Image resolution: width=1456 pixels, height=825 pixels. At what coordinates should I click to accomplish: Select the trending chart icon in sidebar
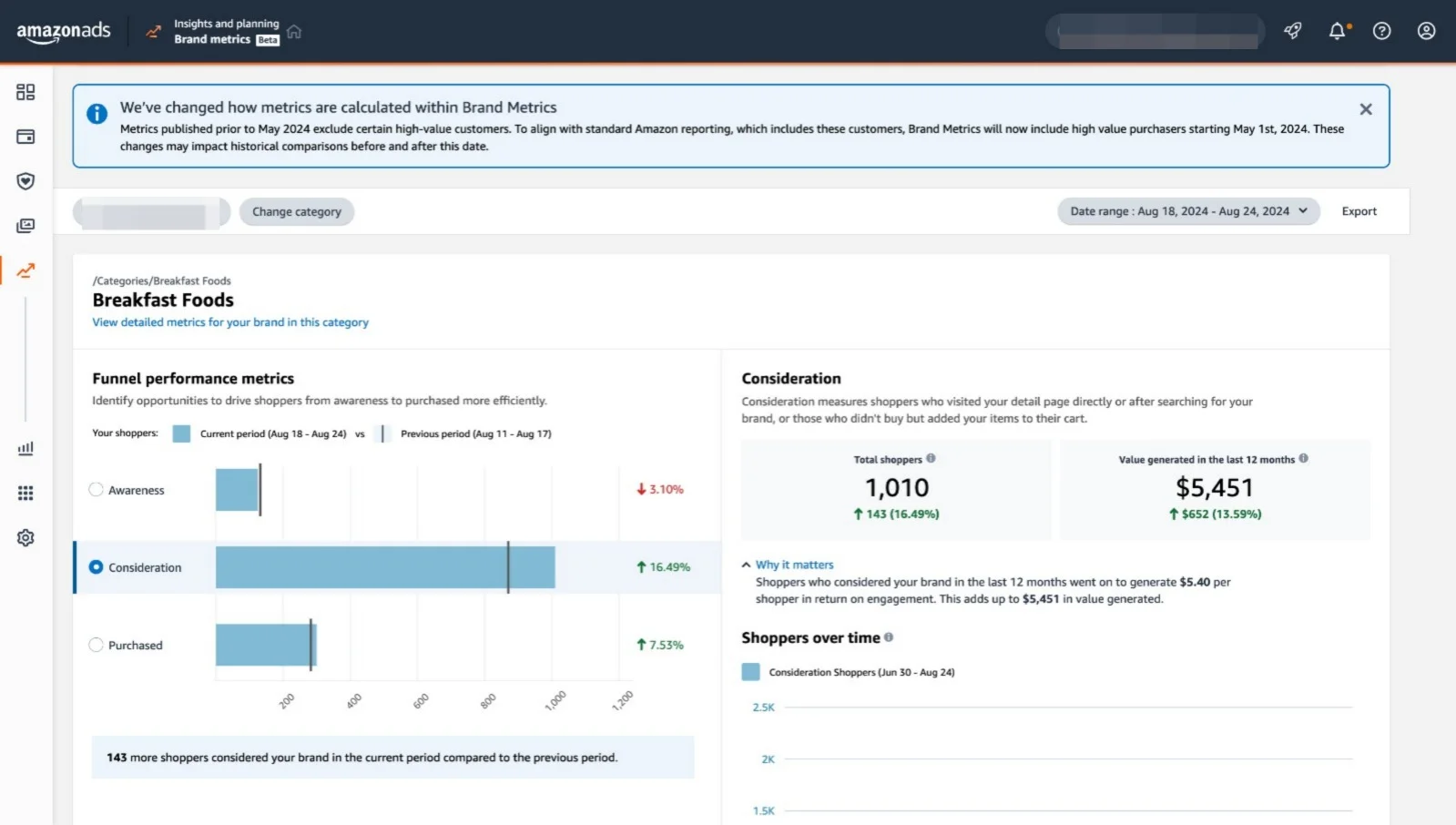point(25,270)
